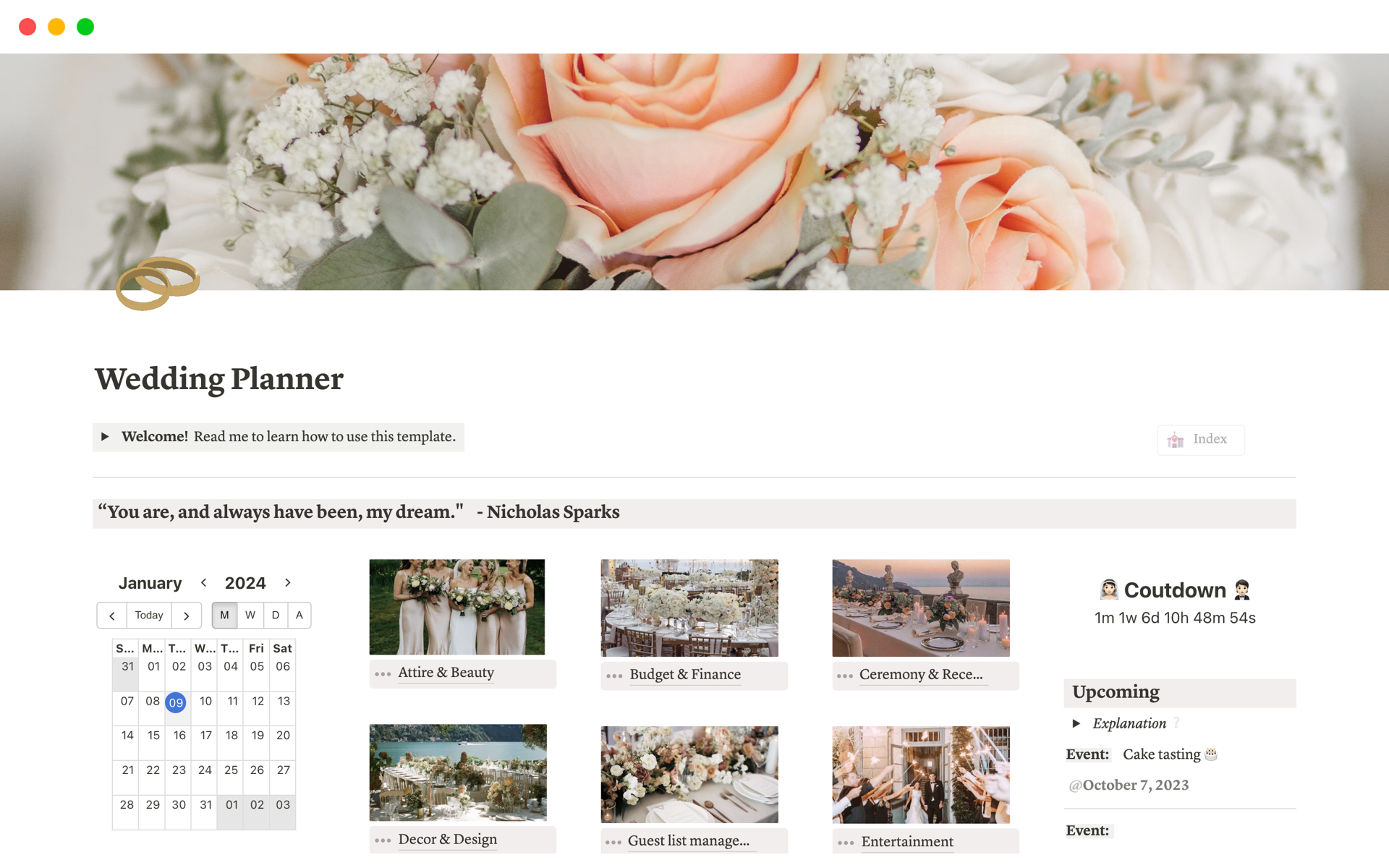Viewport: 1389px width, 868px height.
Task: Click the dots icon beside Entertainment
Action: click(845, 843)
